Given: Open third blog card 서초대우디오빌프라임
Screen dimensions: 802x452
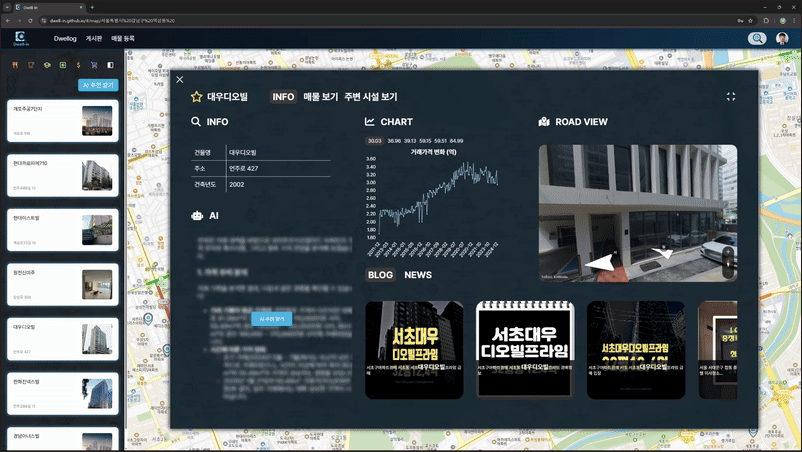Looking at the screenshot, I should pos(636,350).
